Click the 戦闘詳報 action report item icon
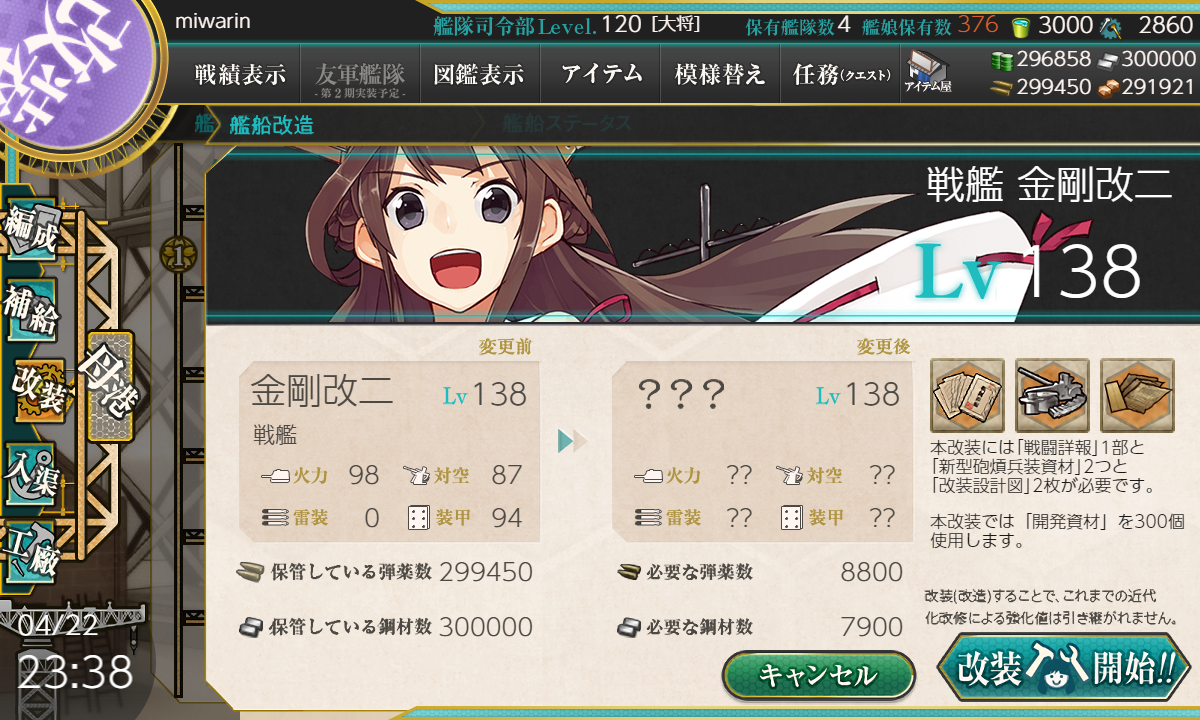This screenshot has height=720, width=1200. [x=967, y=395]
